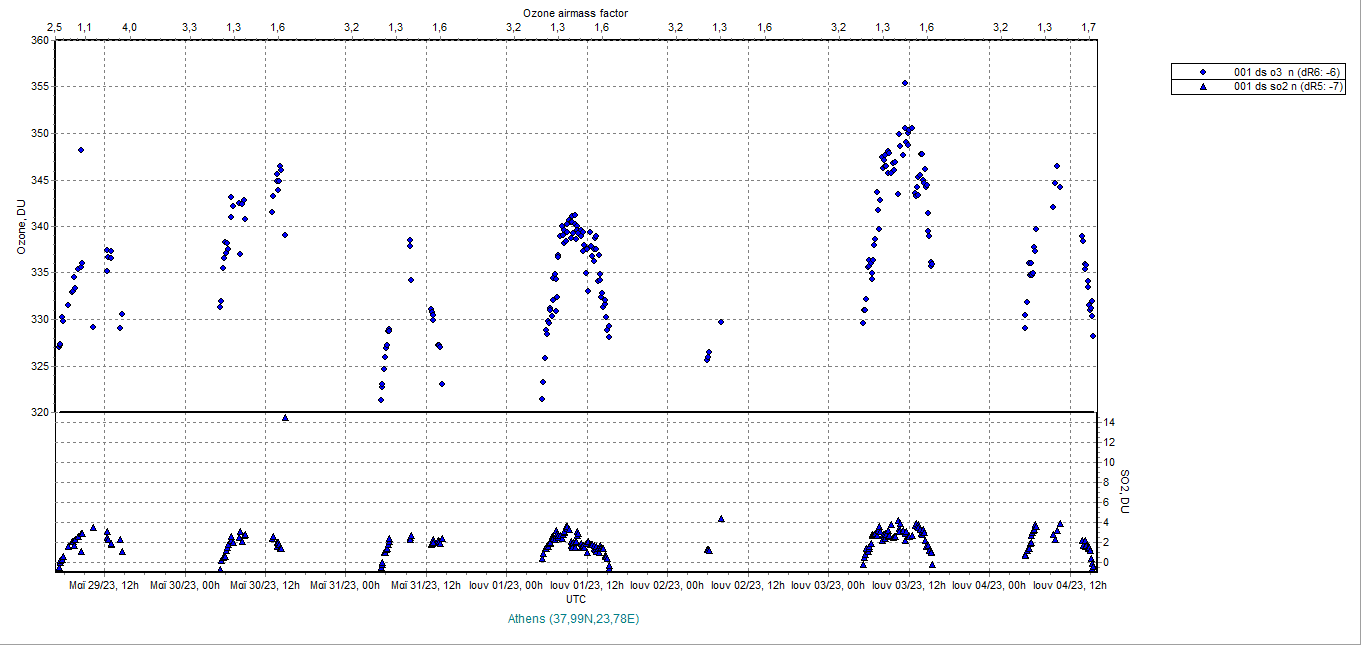Click the SO2 outlier triangle near 14 DU

point(285,417)
